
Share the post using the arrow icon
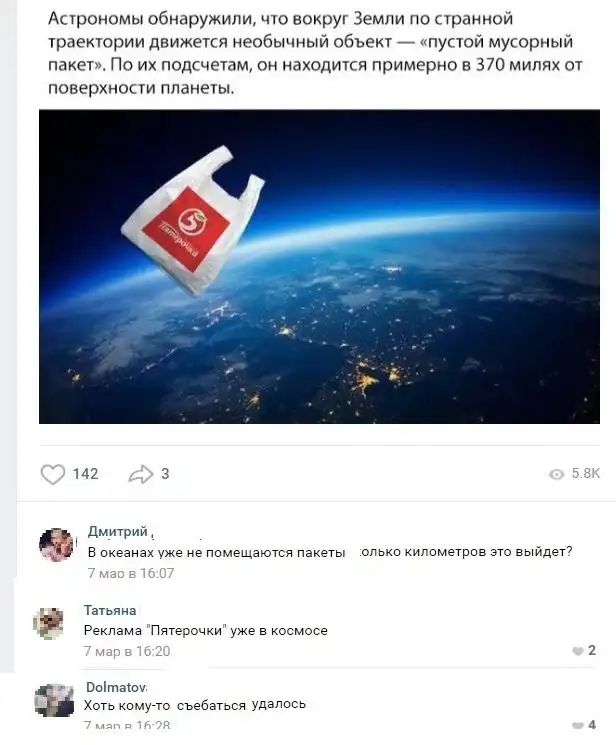coord(141,474)
